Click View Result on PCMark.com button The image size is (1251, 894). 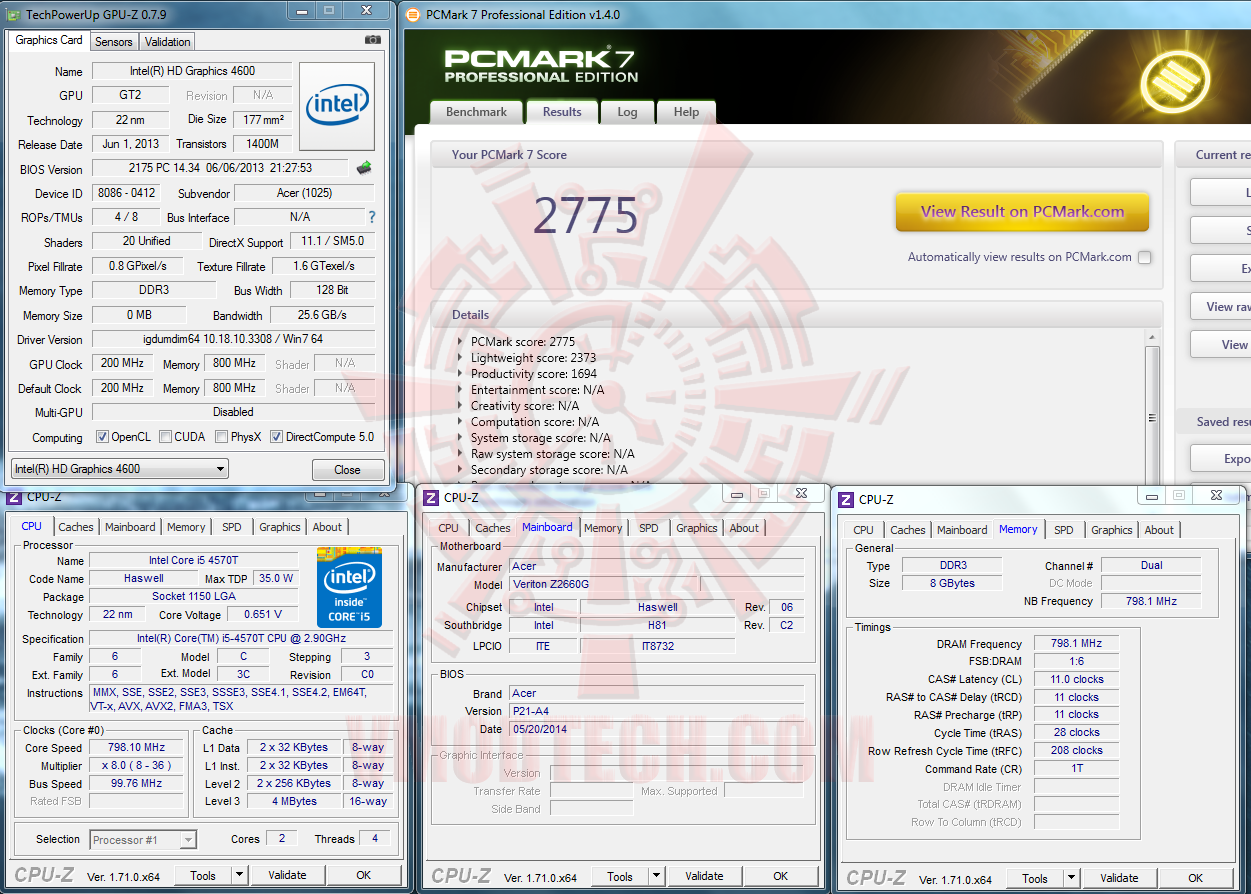[1022, 212]
